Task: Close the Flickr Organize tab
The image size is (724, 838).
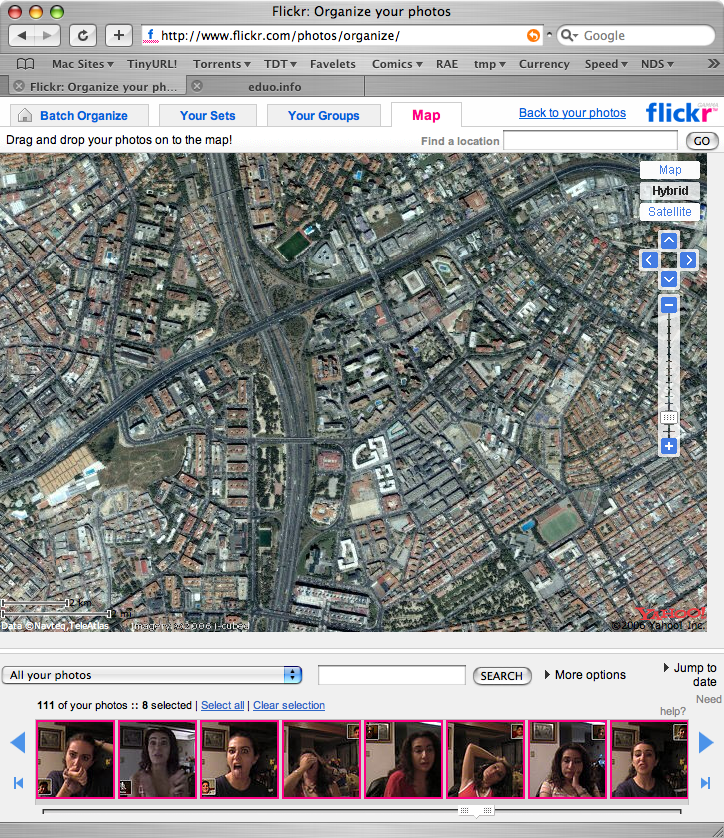Action: [x=19, y=86]
